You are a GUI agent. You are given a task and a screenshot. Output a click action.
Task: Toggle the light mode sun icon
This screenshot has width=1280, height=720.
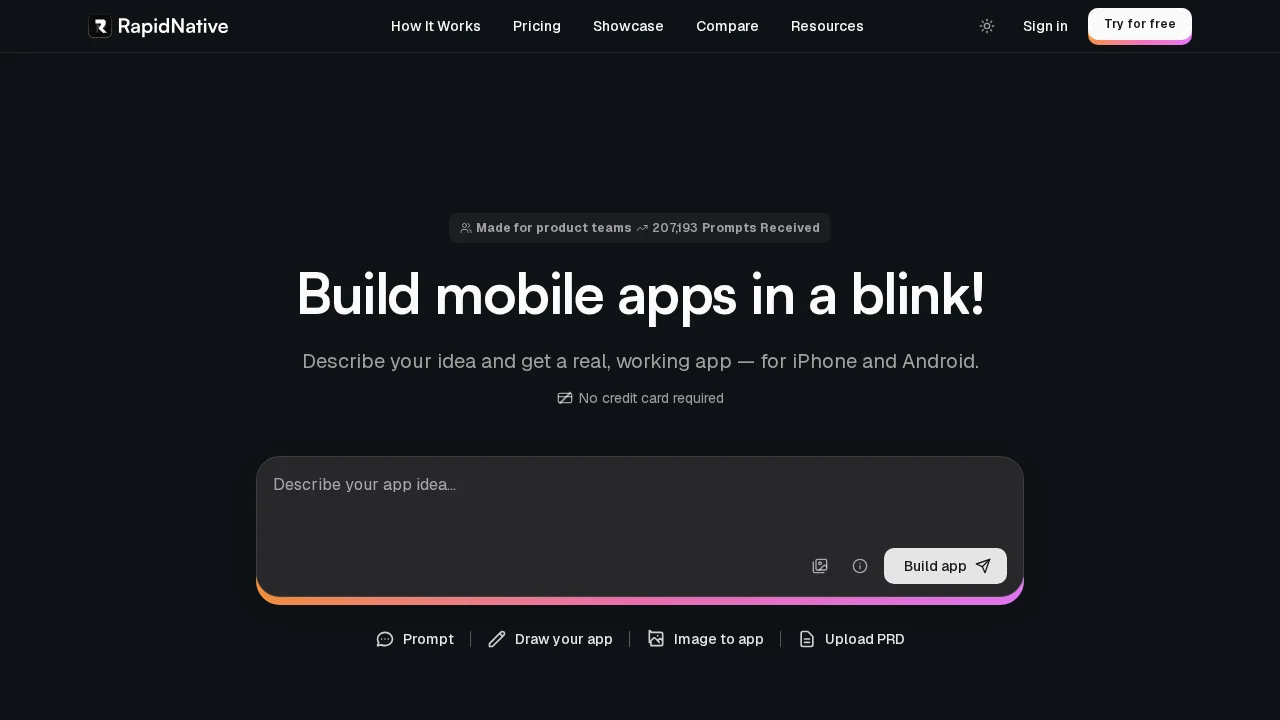(x=987, y=26)
